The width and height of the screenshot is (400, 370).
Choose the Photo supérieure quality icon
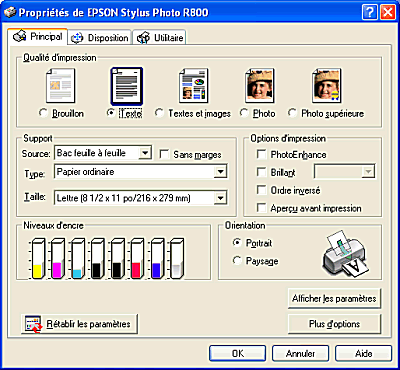coord(326,86)
